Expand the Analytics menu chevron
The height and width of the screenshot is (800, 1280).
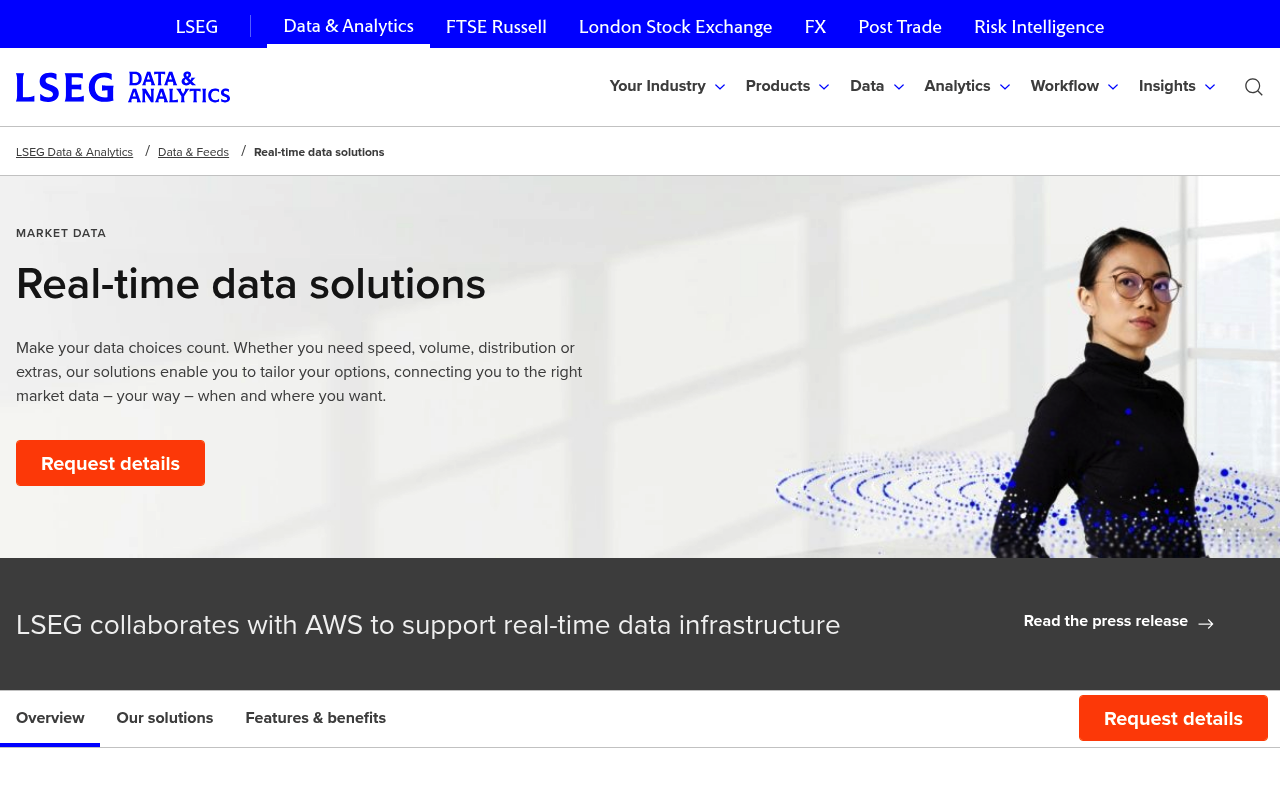pos(1005,87)
